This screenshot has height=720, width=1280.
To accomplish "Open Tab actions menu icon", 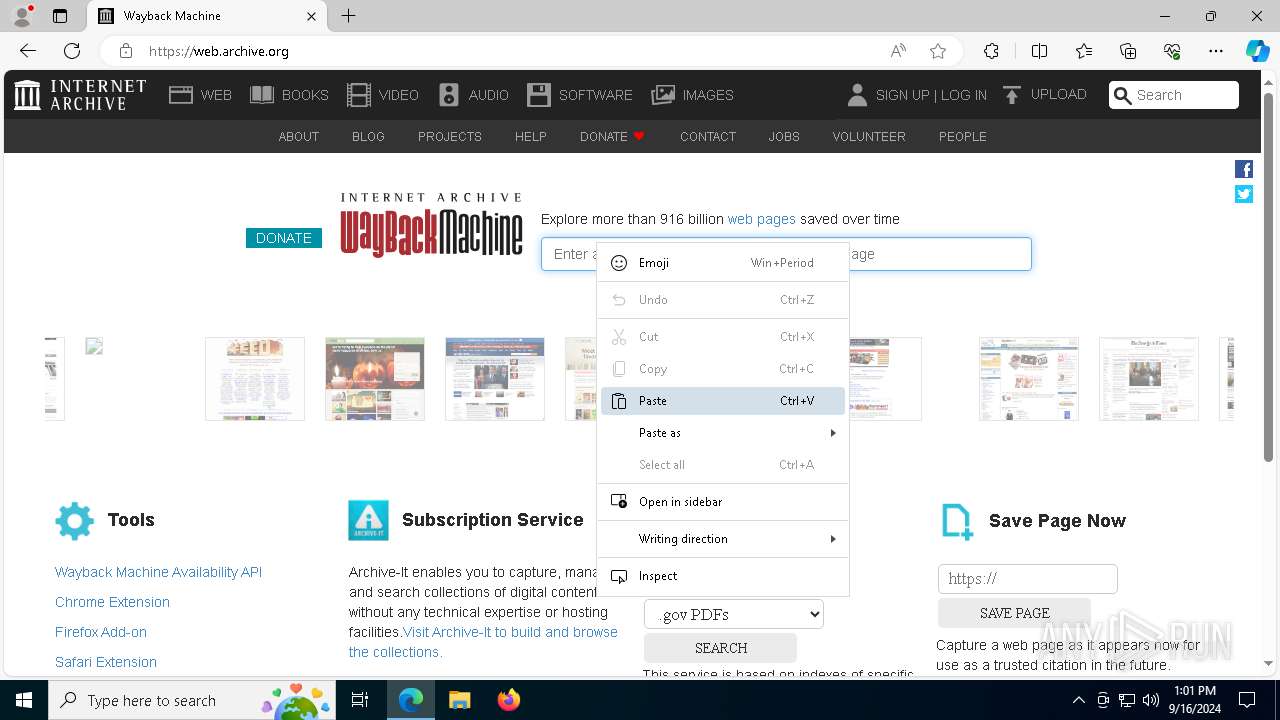I will tap(60, 16).
